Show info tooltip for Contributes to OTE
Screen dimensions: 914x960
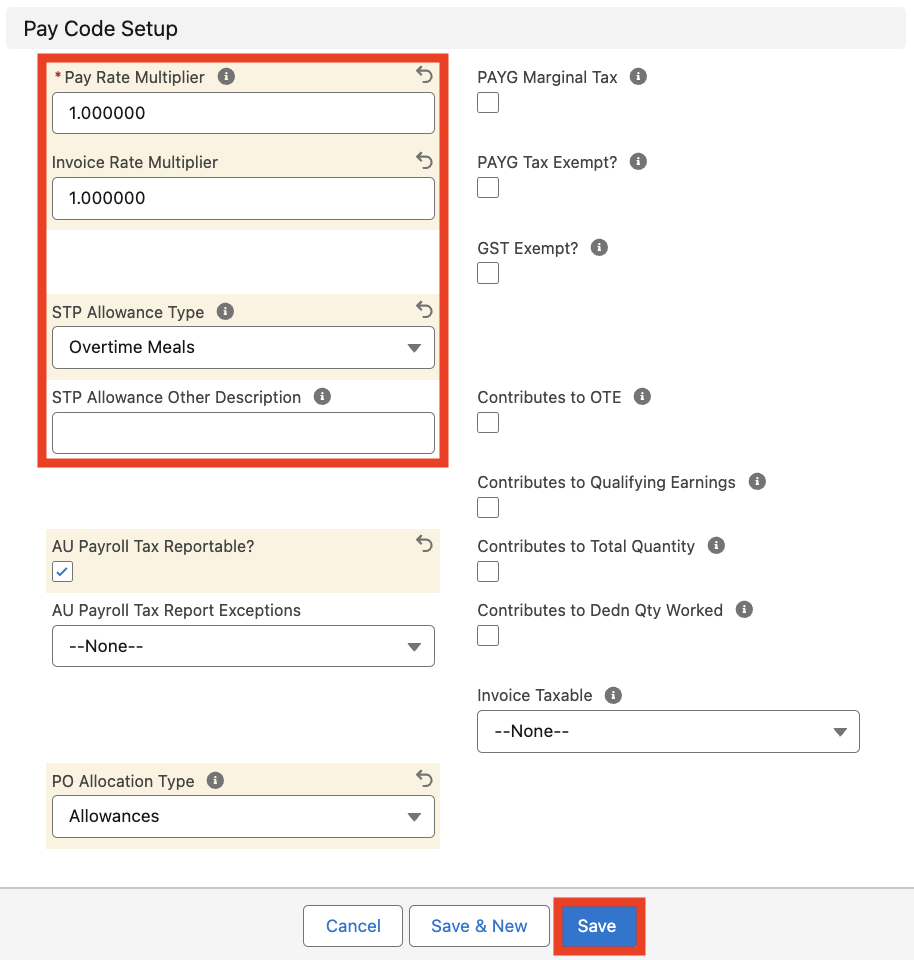(642, 397)
